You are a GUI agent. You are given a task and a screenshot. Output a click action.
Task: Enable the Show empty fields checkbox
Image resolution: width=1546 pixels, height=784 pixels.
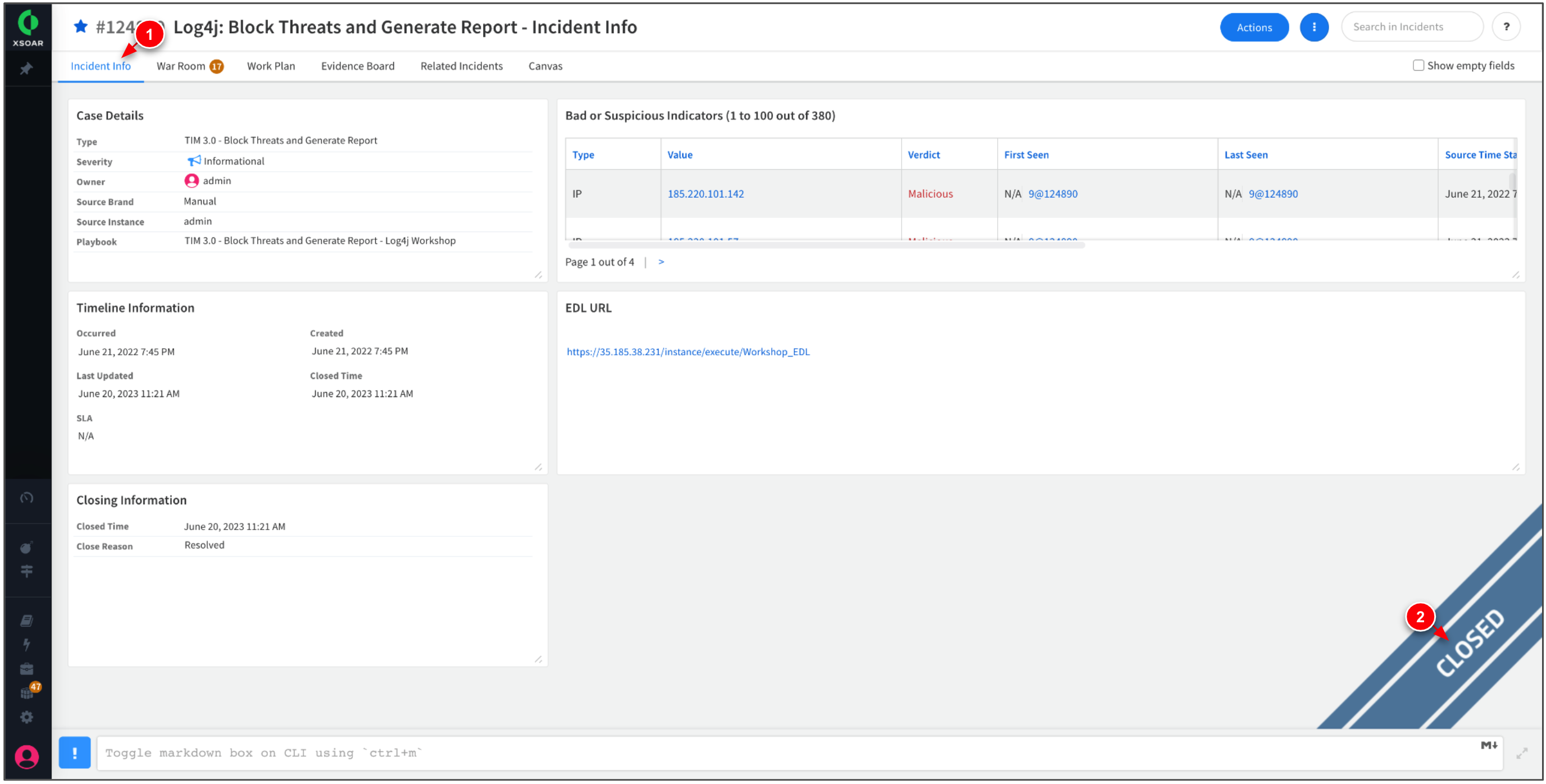point(1419,65)
